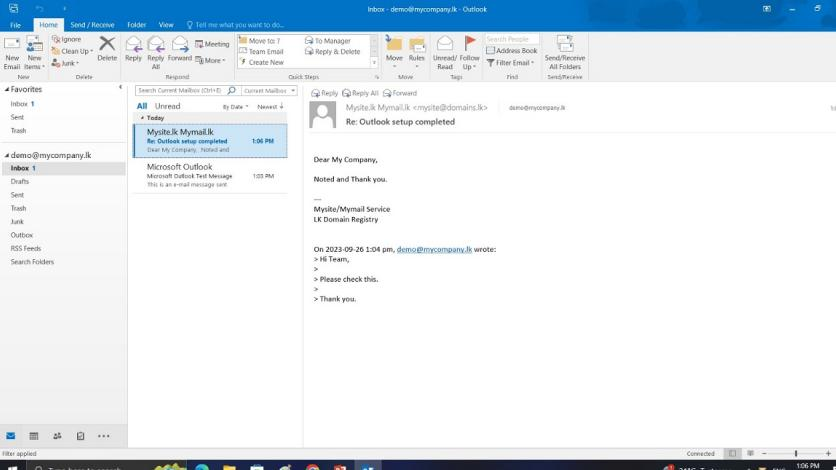This screenshot has height=470, width=836.
Task: Select the To Manager quick step
Action: [328, 40]
